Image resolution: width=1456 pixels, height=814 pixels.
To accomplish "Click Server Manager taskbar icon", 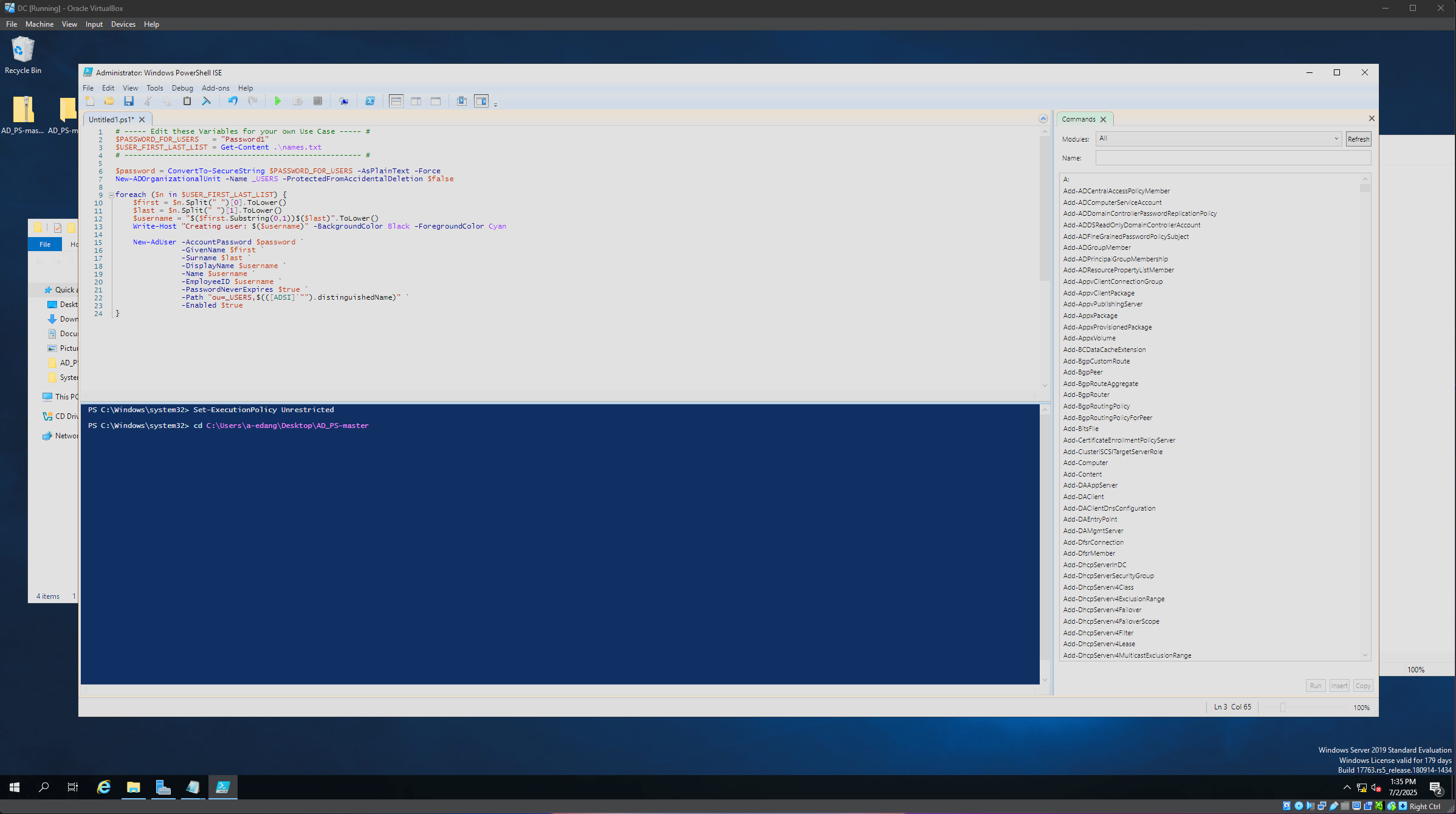I will [x=163, y=787].
